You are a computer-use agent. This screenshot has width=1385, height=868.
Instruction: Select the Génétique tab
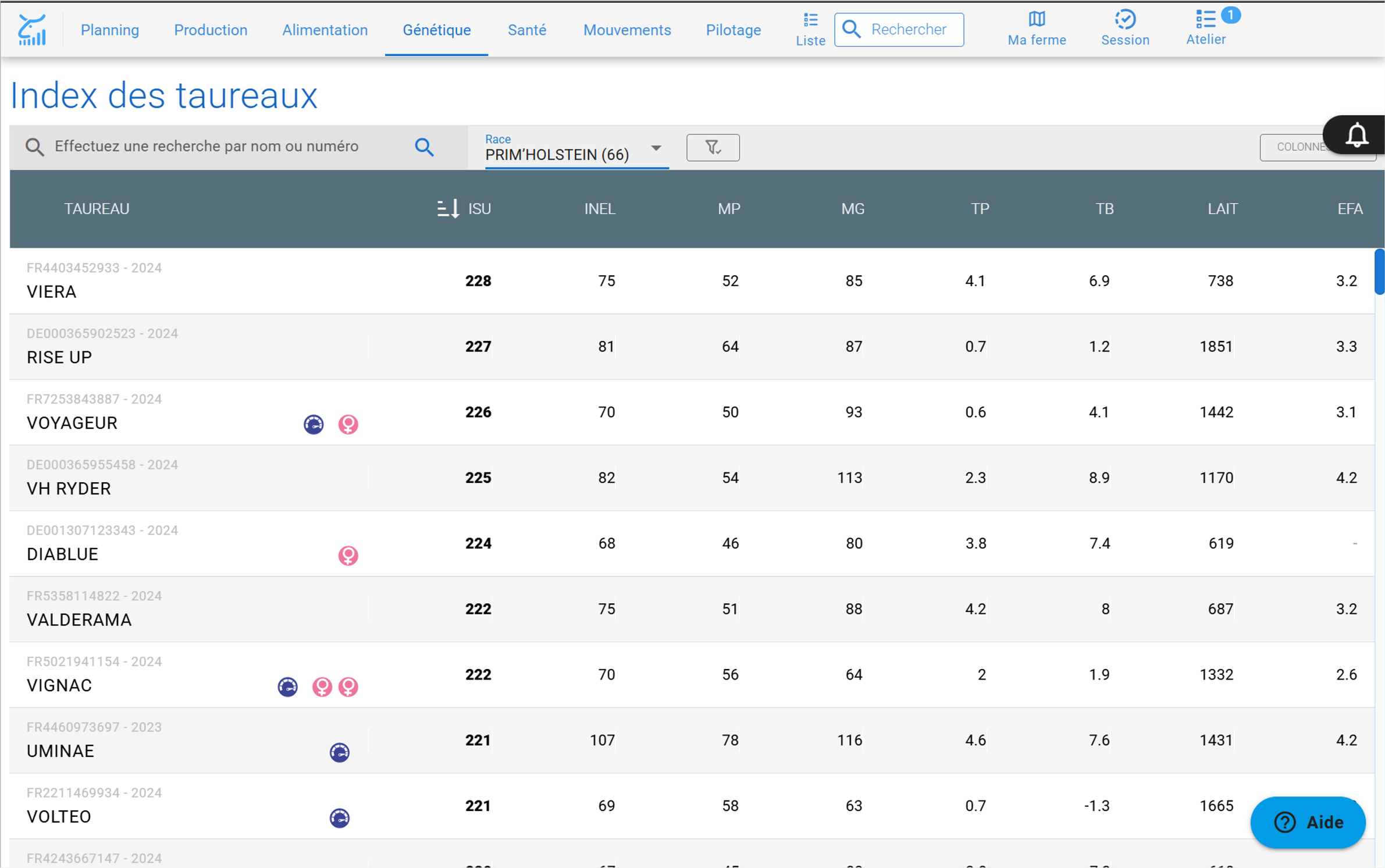point(436,30)
